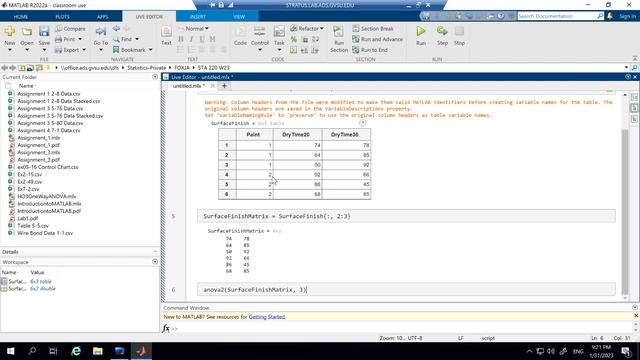
Task: Click the Open folder icon
Action: pyautogui.click(x=27, y=31)
